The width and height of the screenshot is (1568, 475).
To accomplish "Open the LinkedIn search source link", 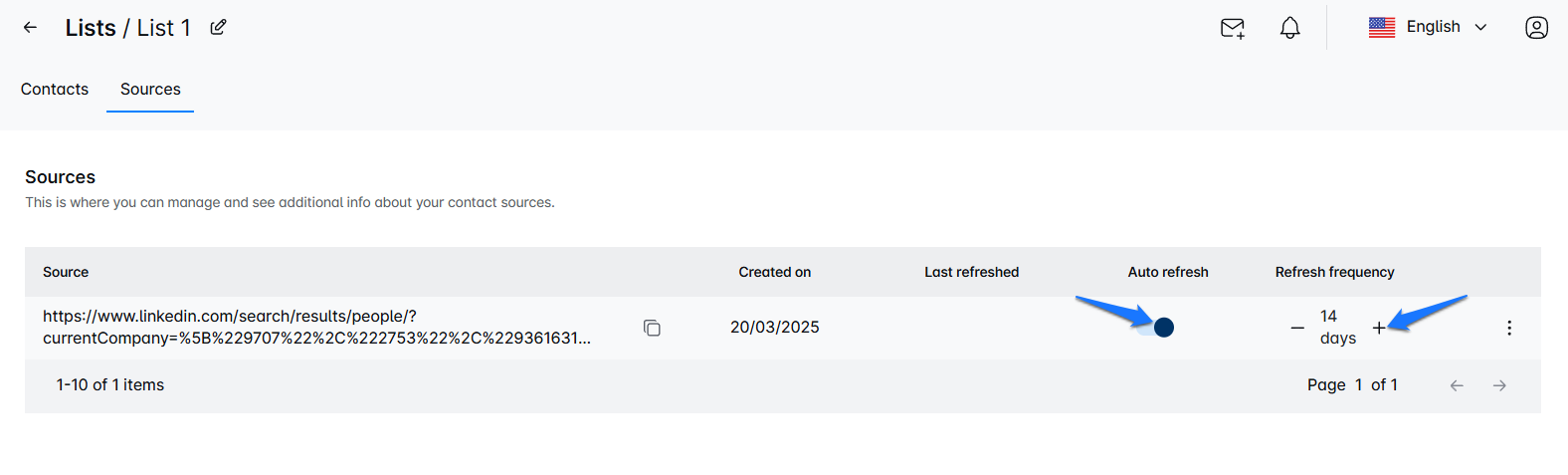I will pos(316,328).
